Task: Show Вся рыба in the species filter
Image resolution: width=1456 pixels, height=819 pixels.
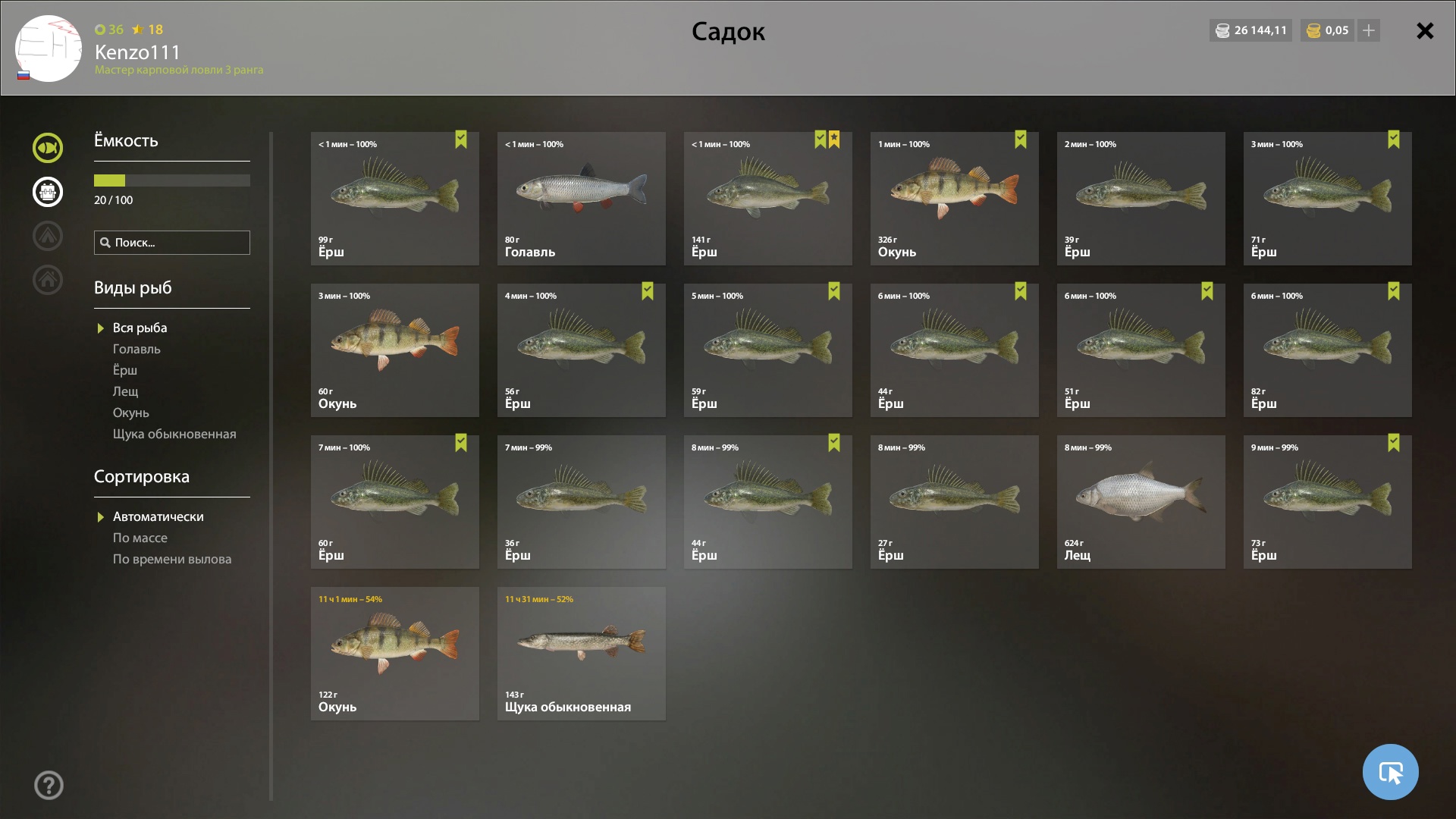Action: coord(140,328)
